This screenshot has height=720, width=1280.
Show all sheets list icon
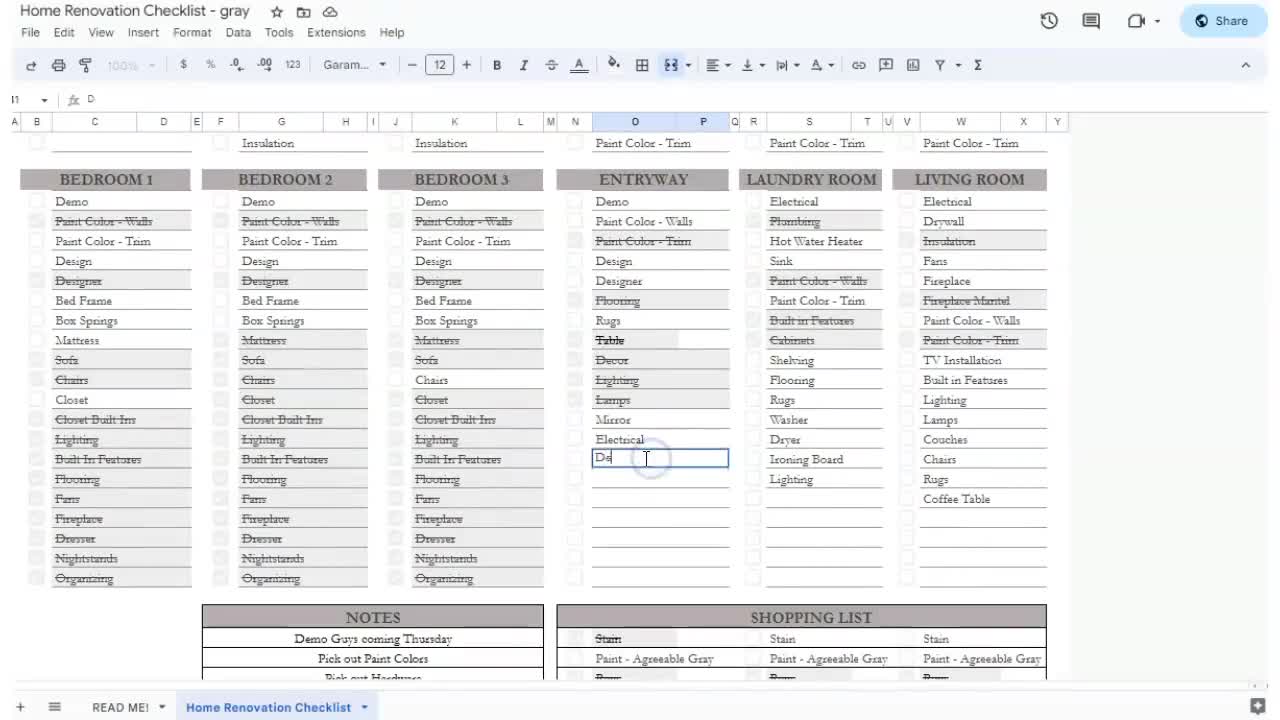54,707
